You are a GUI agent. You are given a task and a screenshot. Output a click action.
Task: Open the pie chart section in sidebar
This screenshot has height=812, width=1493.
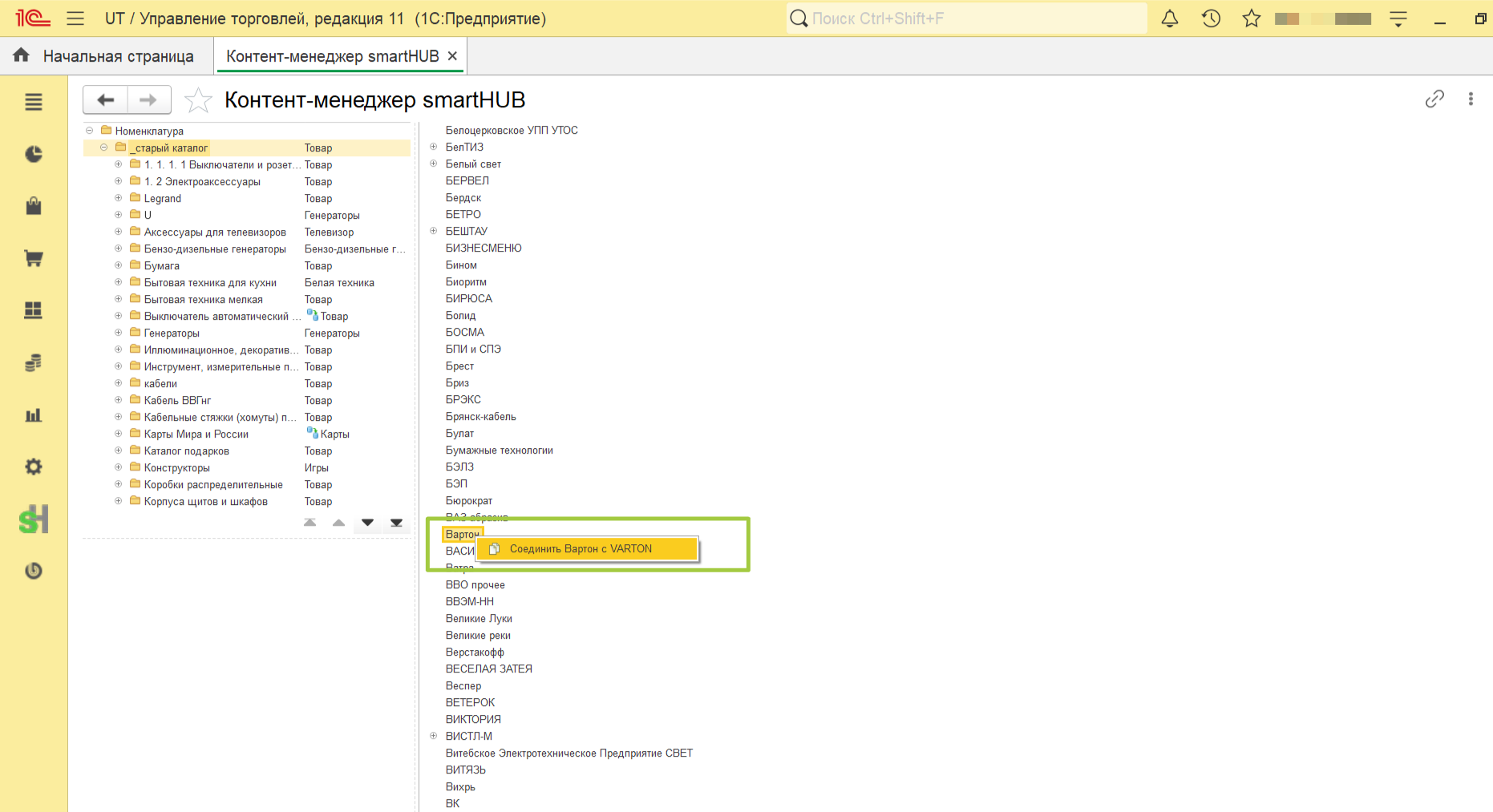pyautogui.click(x=34, y=154)
